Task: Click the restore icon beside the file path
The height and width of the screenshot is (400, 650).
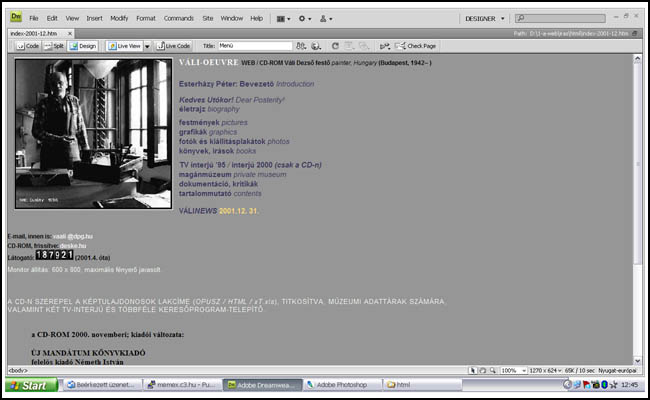Action: (634, 33)
